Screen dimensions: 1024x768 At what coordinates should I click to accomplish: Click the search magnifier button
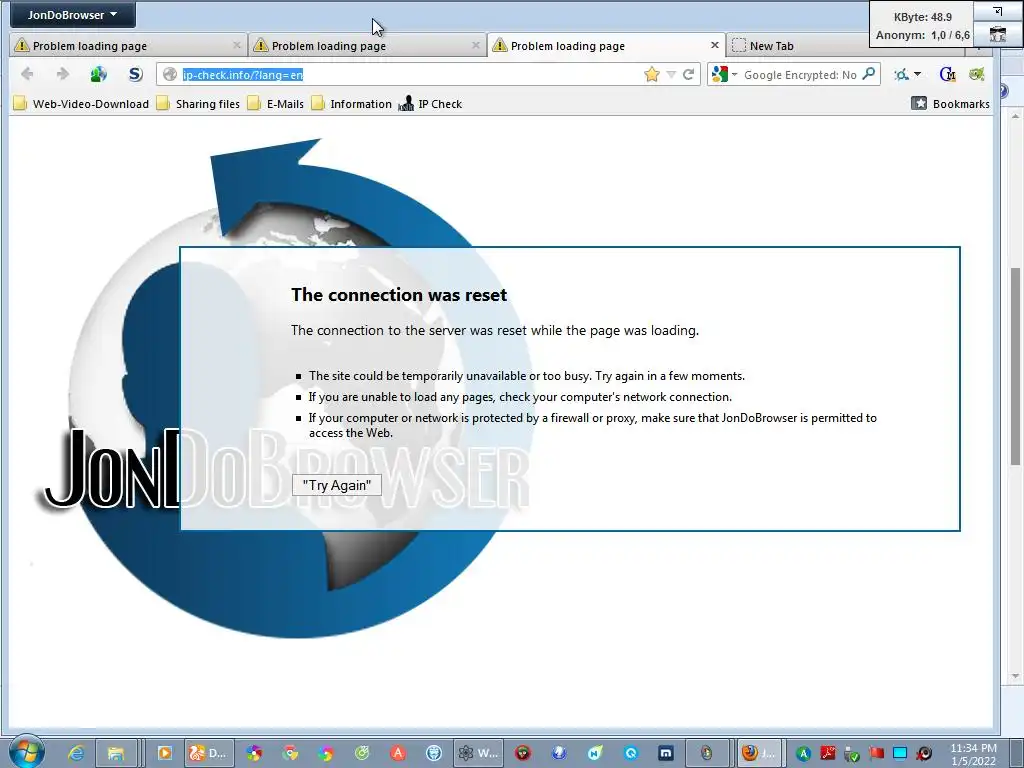click(869, 74)
